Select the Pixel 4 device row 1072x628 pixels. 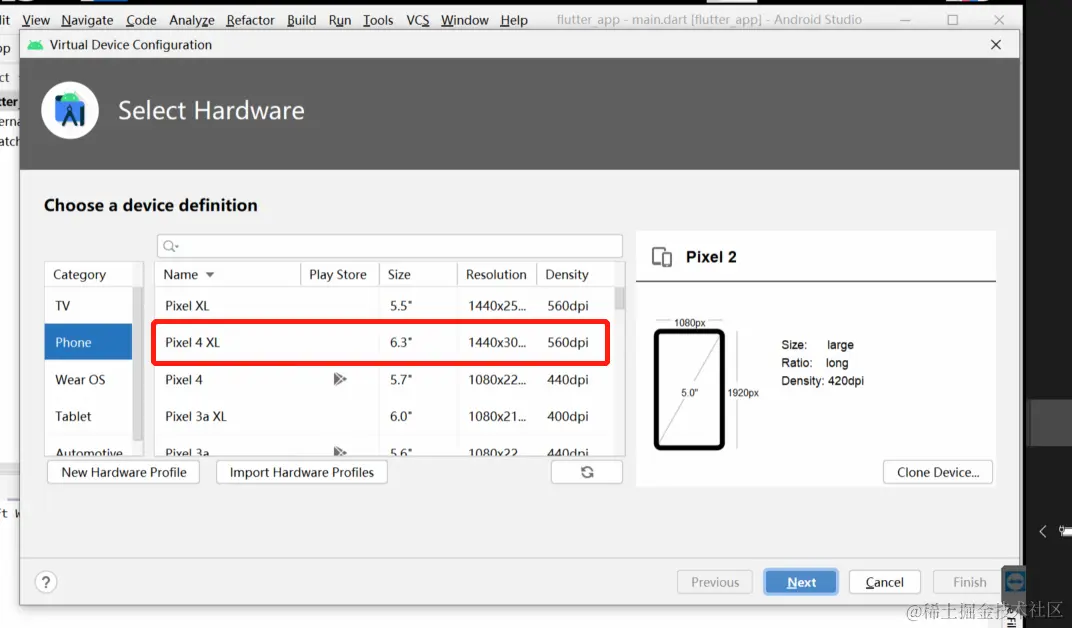pos(384,379)
